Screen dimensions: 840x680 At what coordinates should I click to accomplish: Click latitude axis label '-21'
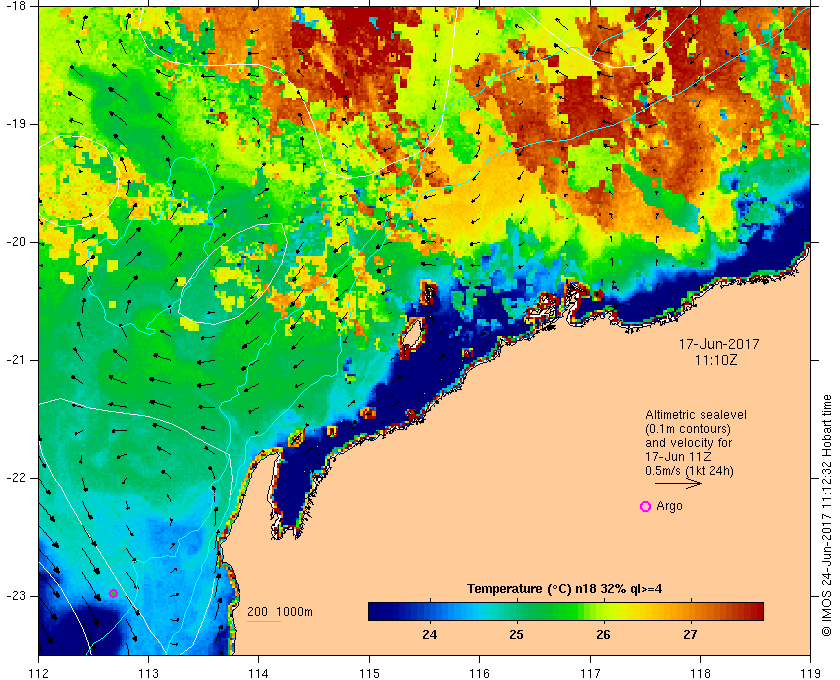click(x=15, y=360)
